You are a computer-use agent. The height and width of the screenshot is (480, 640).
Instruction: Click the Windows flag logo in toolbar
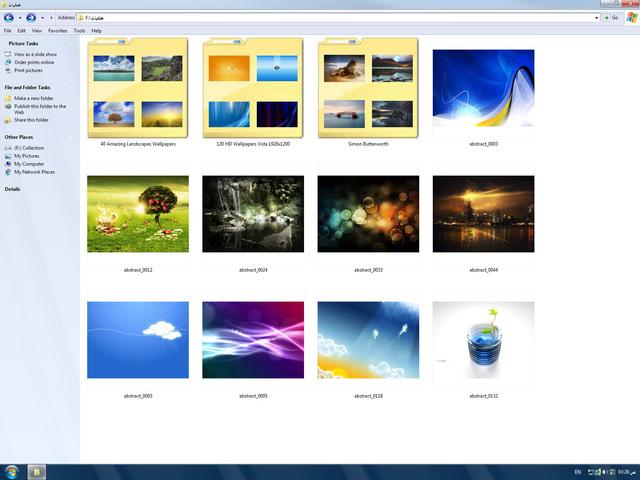(632, 18)
